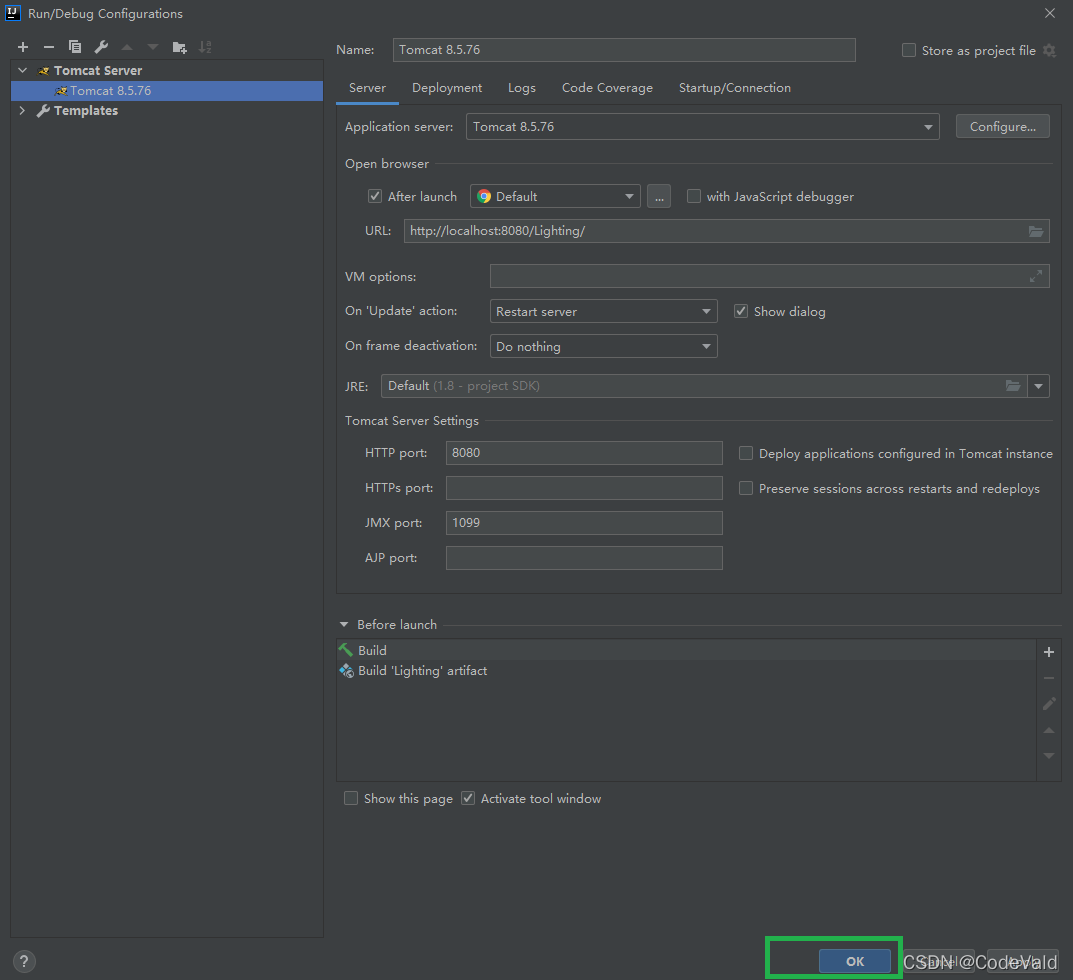Switch to the Deployment tab
This screenshot has width=1073, height=980.
coord(447,88)
